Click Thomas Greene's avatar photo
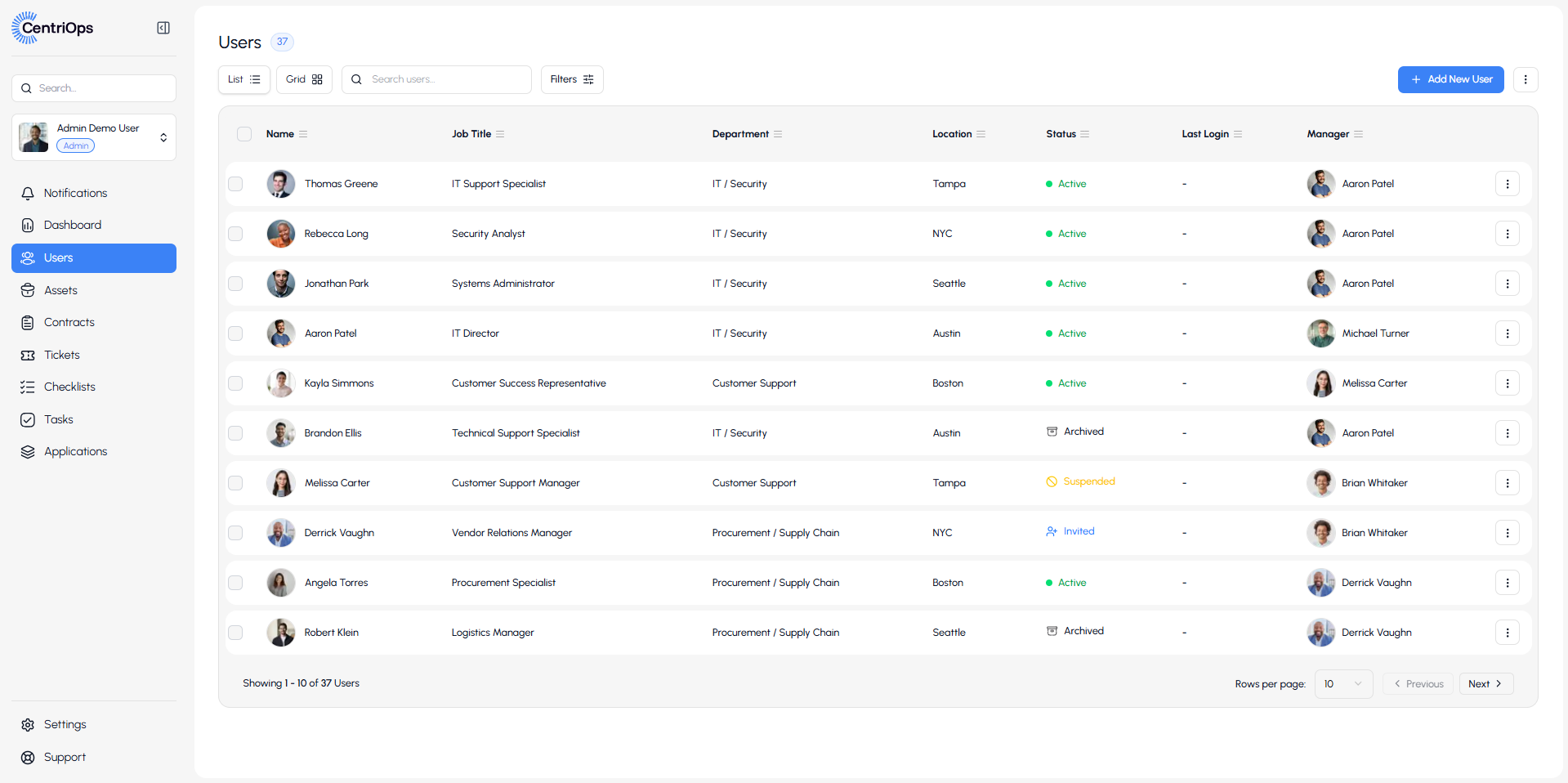The image size is (1568, 783). point(281,184)
